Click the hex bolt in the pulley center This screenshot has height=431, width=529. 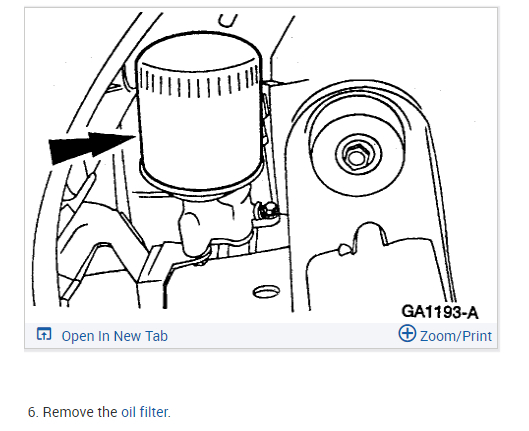click(358, 156)
